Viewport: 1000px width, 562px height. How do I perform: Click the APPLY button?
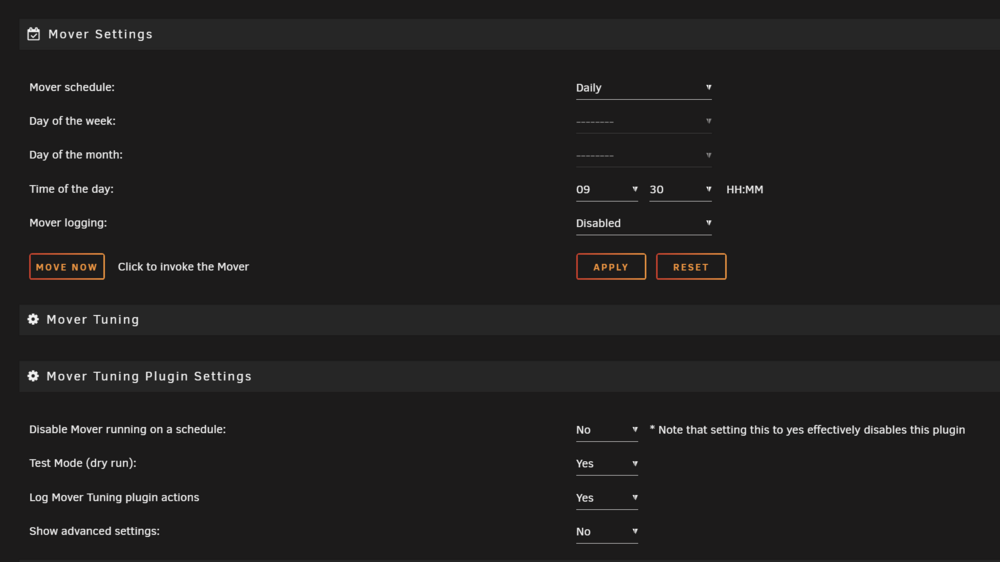611,267
